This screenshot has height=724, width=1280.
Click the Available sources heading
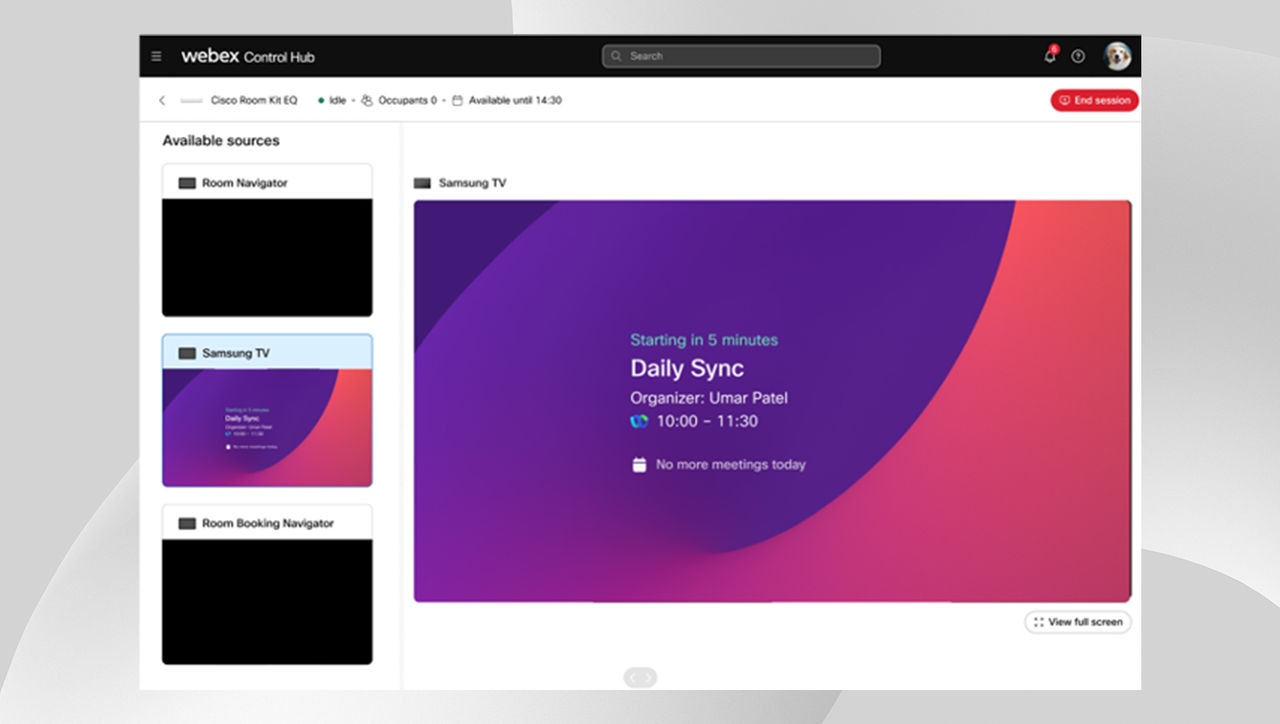click(221, 141)
